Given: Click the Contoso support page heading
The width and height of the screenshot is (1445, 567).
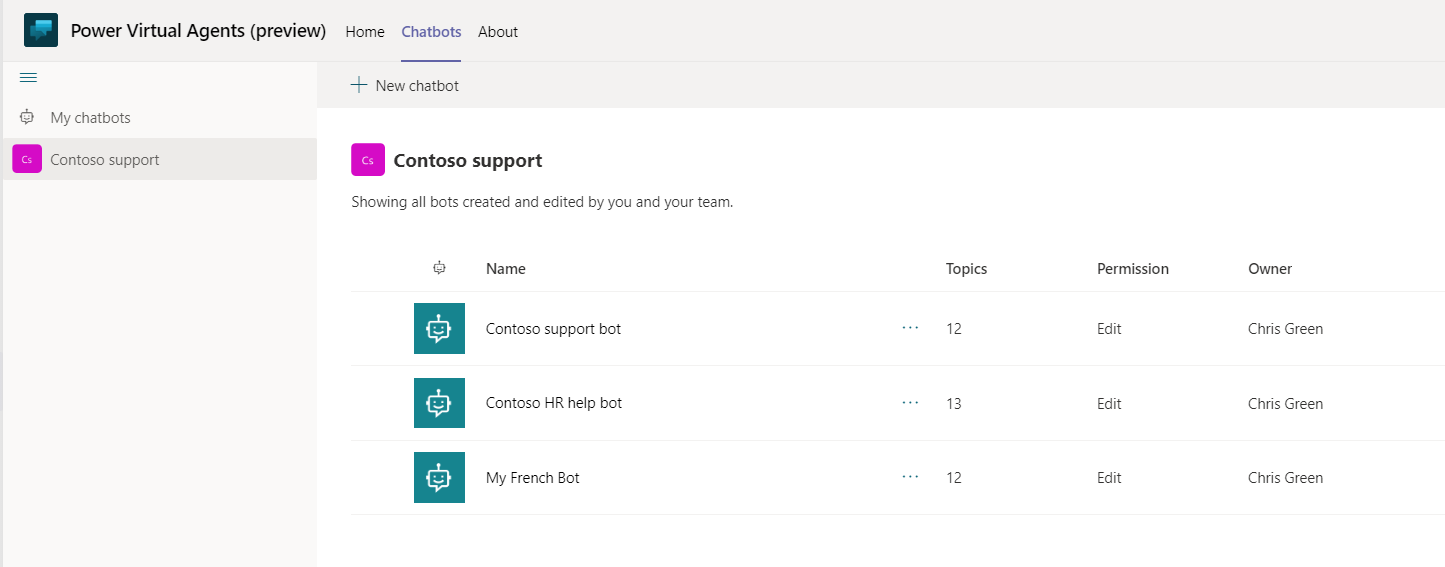Looking at the screenshot, I should (x=468, y=160).
